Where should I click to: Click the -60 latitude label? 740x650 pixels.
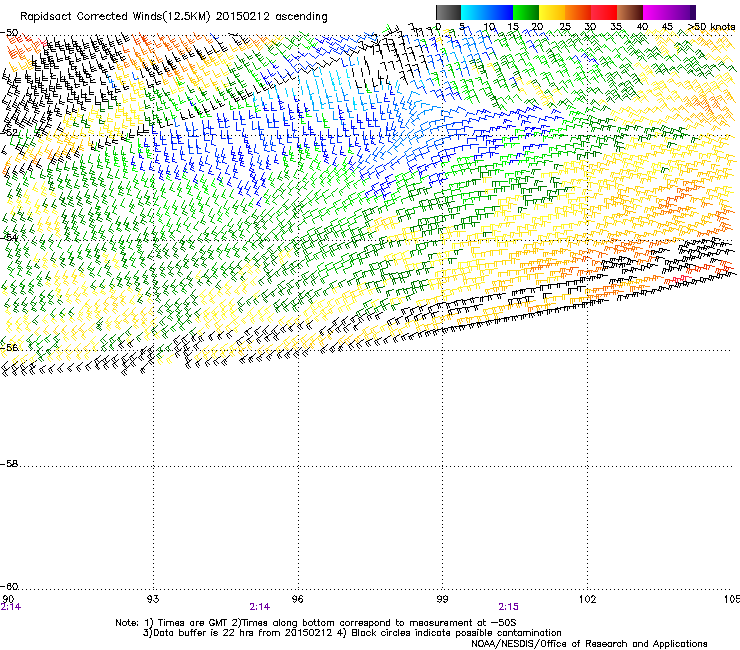(9, 586)
